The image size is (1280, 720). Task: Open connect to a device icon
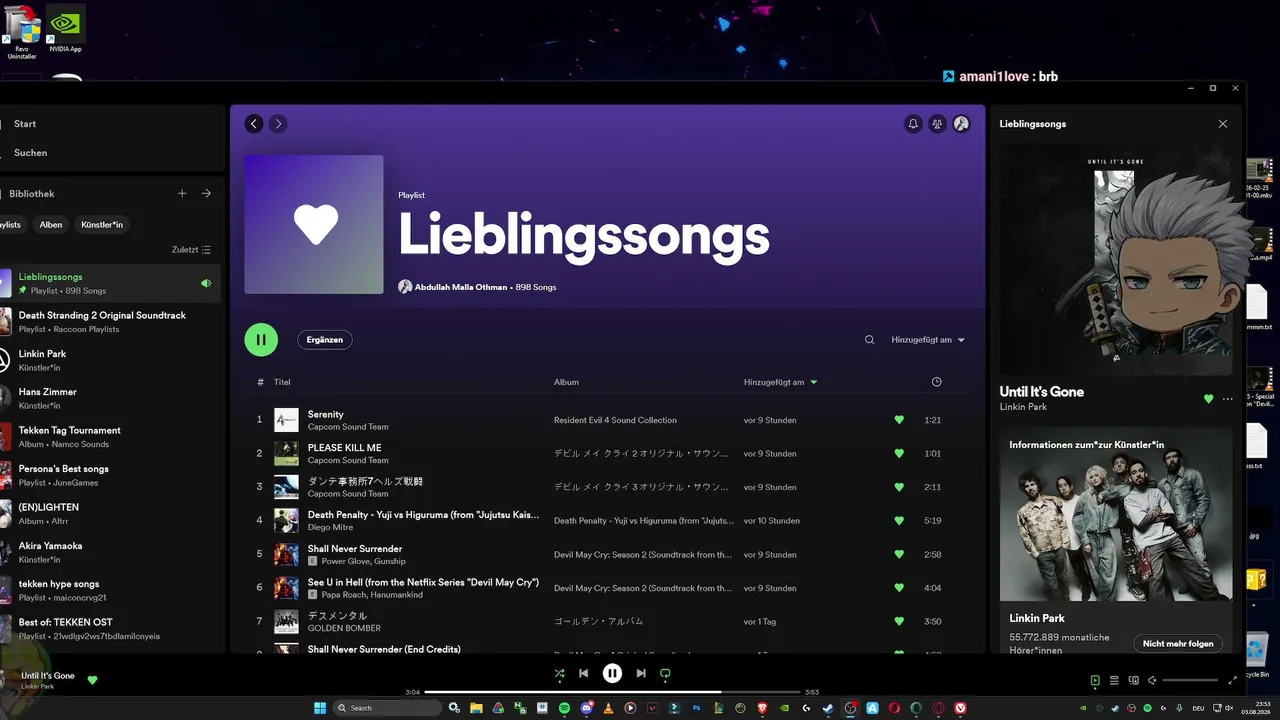[1134, 681]
